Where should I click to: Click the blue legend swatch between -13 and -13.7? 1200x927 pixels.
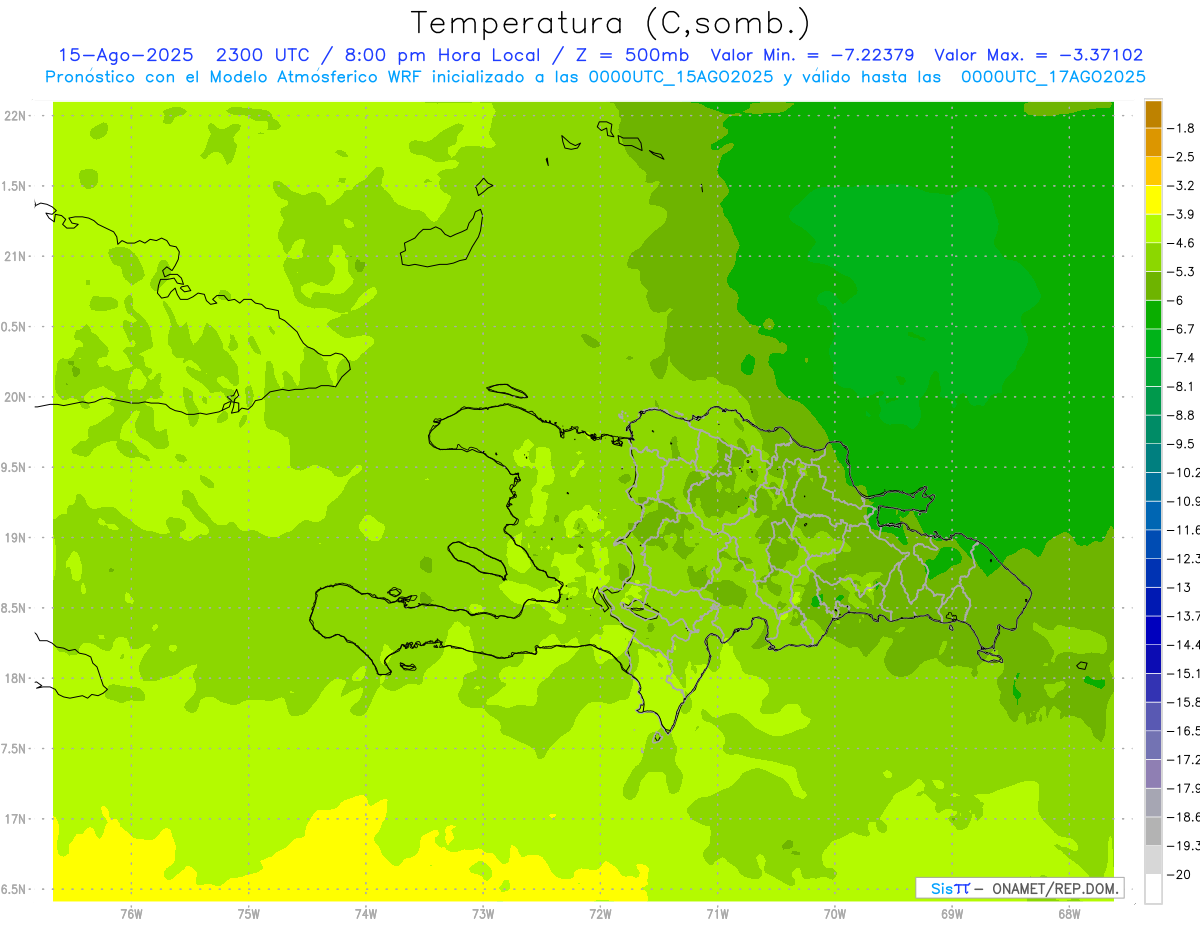(x=1153, y=602)
